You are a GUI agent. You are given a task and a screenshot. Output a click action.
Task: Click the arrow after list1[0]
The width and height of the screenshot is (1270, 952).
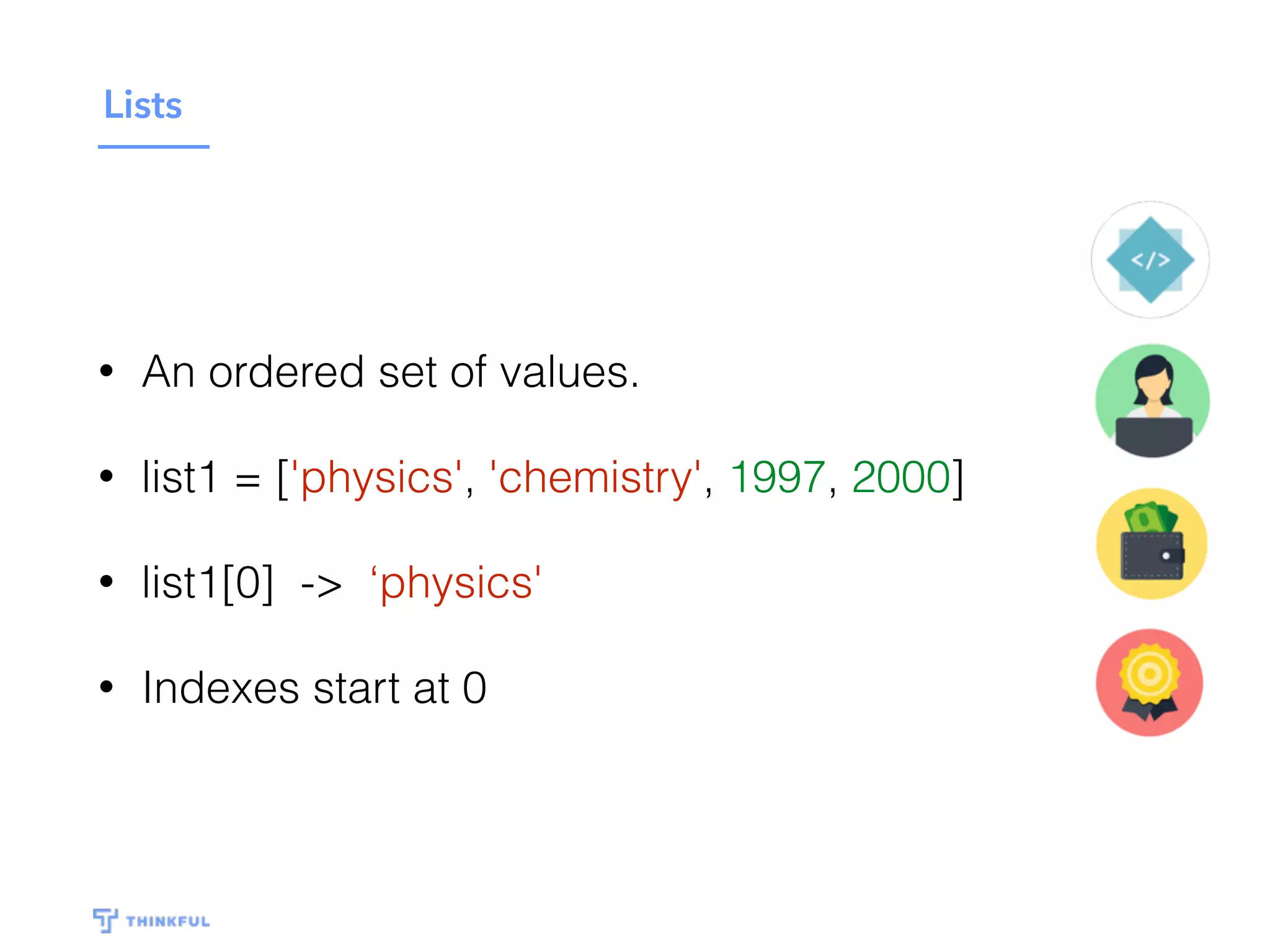pyautogui.click(x=321, y=585)
